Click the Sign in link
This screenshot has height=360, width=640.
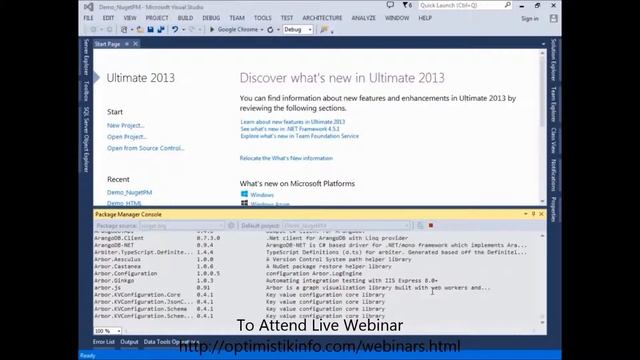530,18
